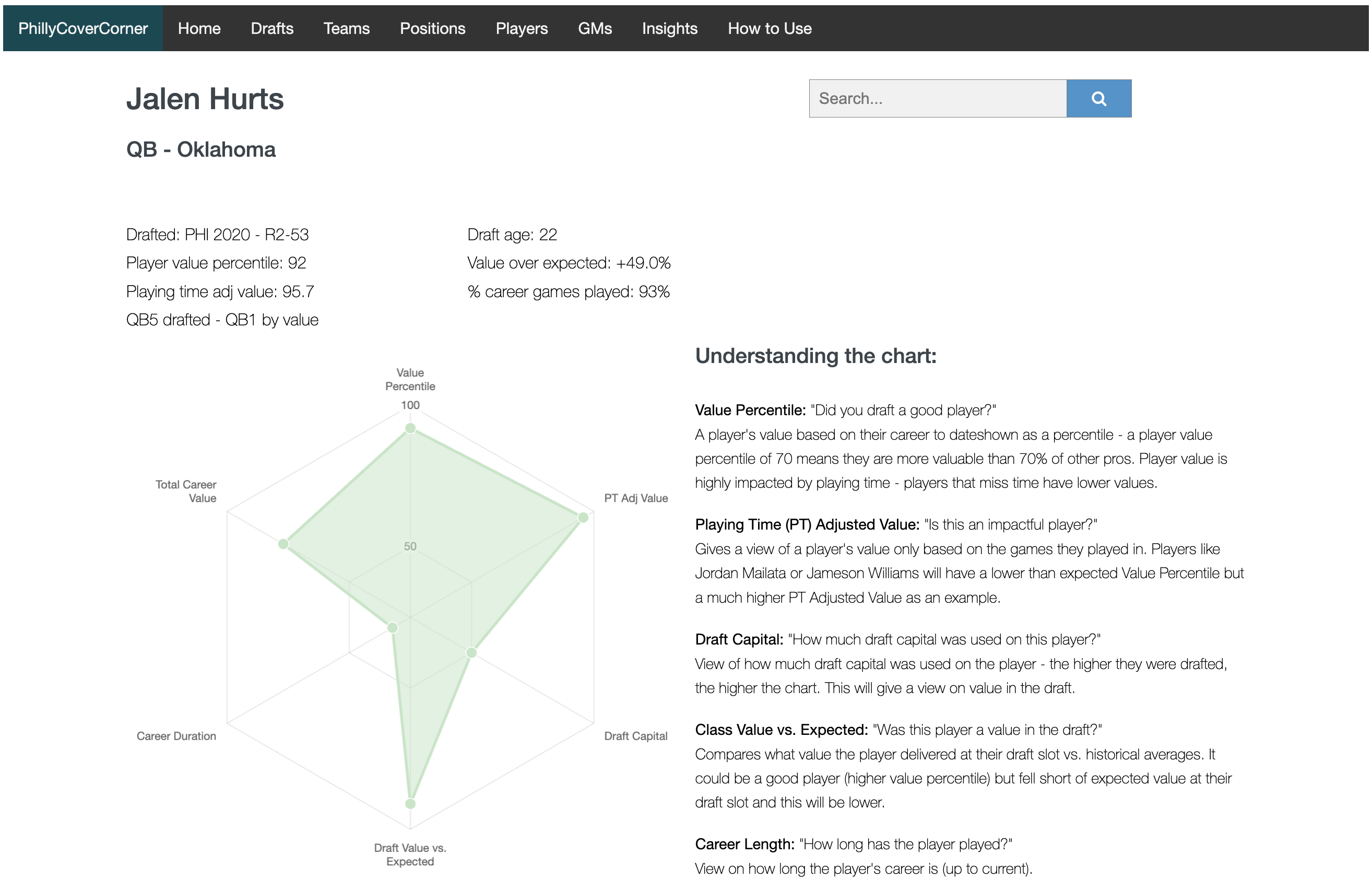Click into the Search input field
1372x890 pixels.
(x=937, y=99)
